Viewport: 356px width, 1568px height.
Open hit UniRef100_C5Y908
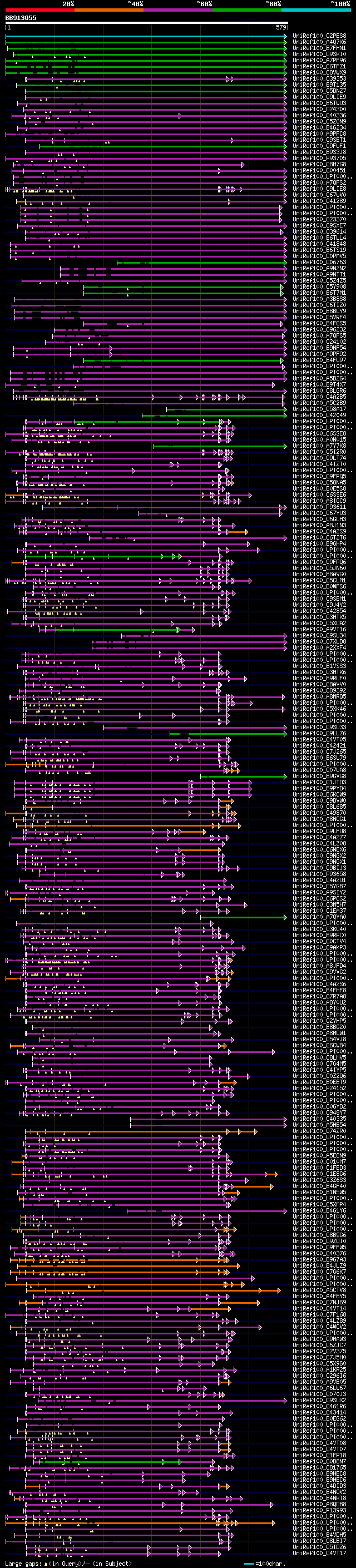click(319, 286)
